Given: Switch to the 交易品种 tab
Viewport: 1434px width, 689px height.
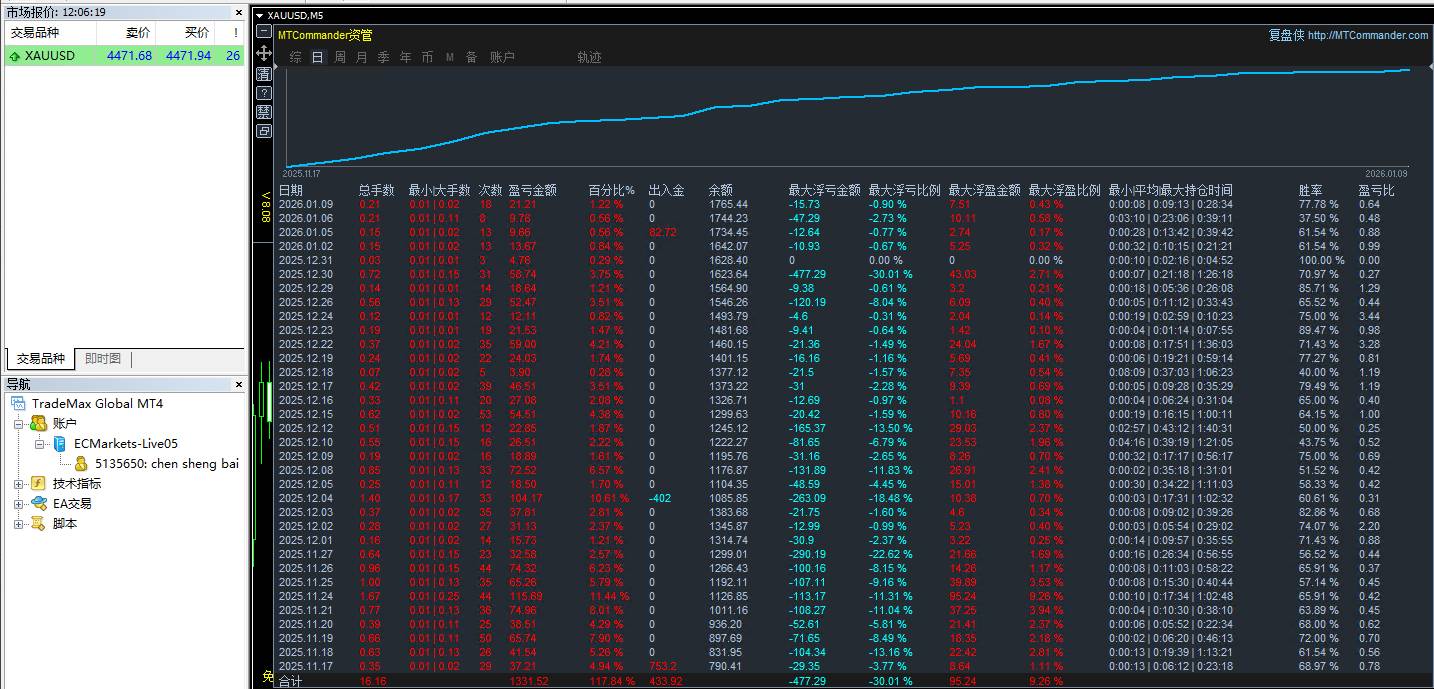Looking at the screenshot, I should (41, 359).
